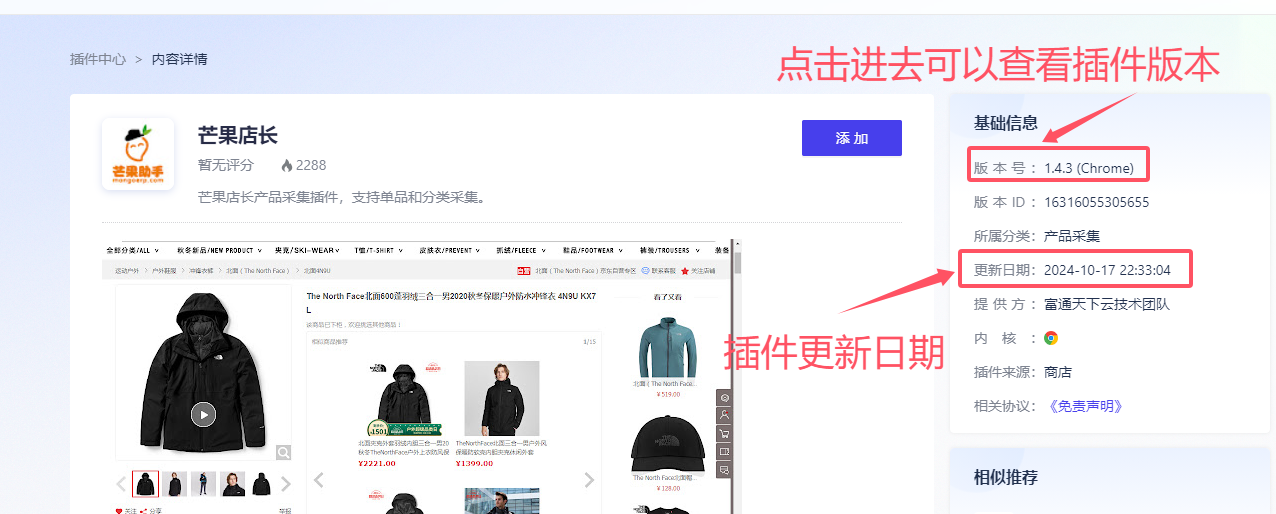The height and width of the screenshot is (514, 1276).
Task: Click the 户外鞋服 breadcrumb in the preview
Action: coord(164,271)
